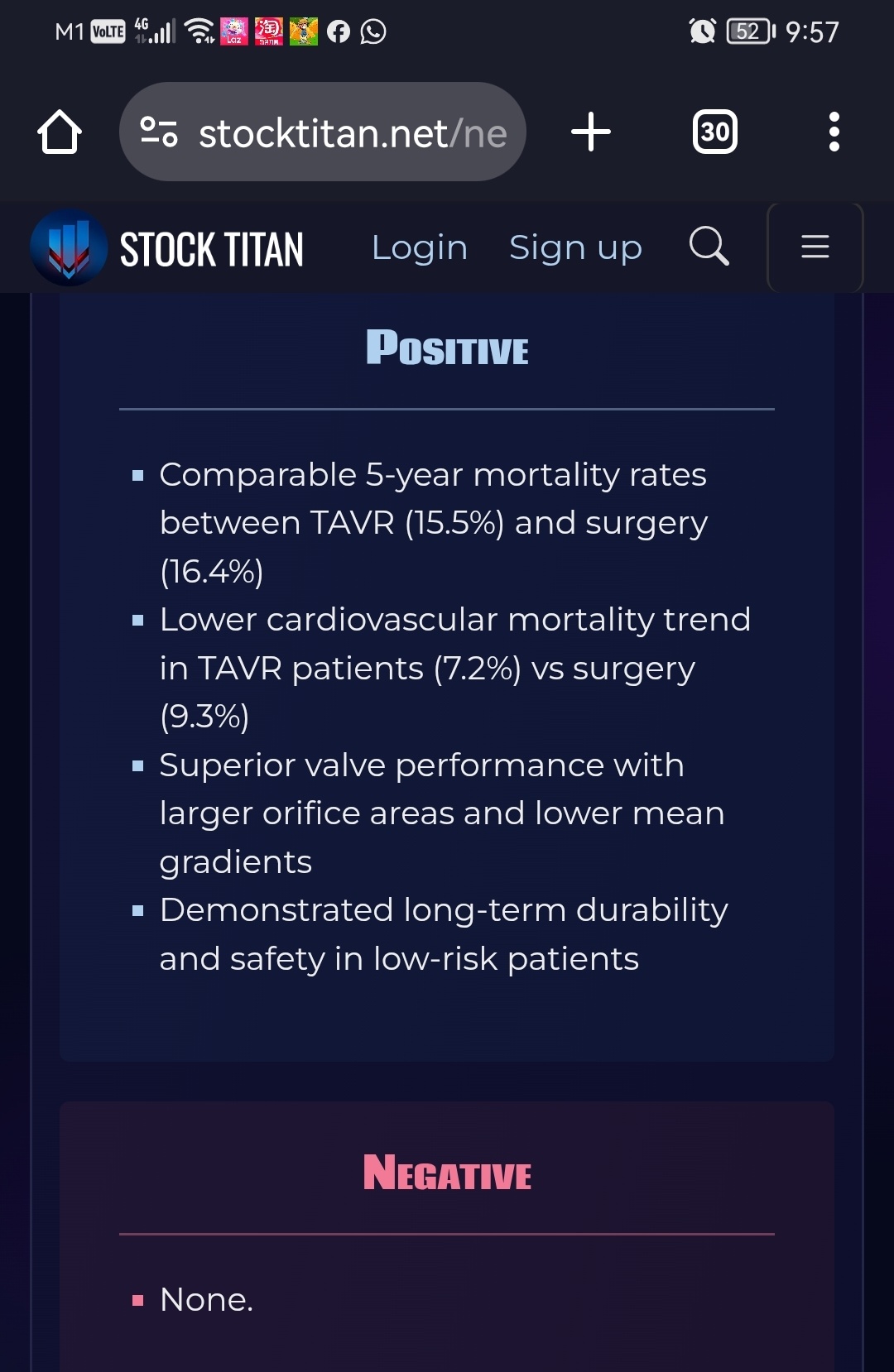This screenshot has height=1372, width=894.
Task: Tap the alarm icon in status bar
Action: pyautogui.click(x=702, y=31)
